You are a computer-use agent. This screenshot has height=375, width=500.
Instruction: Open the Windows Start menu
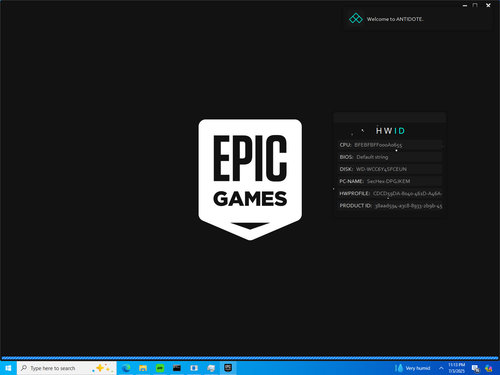(x=8, y=368)
